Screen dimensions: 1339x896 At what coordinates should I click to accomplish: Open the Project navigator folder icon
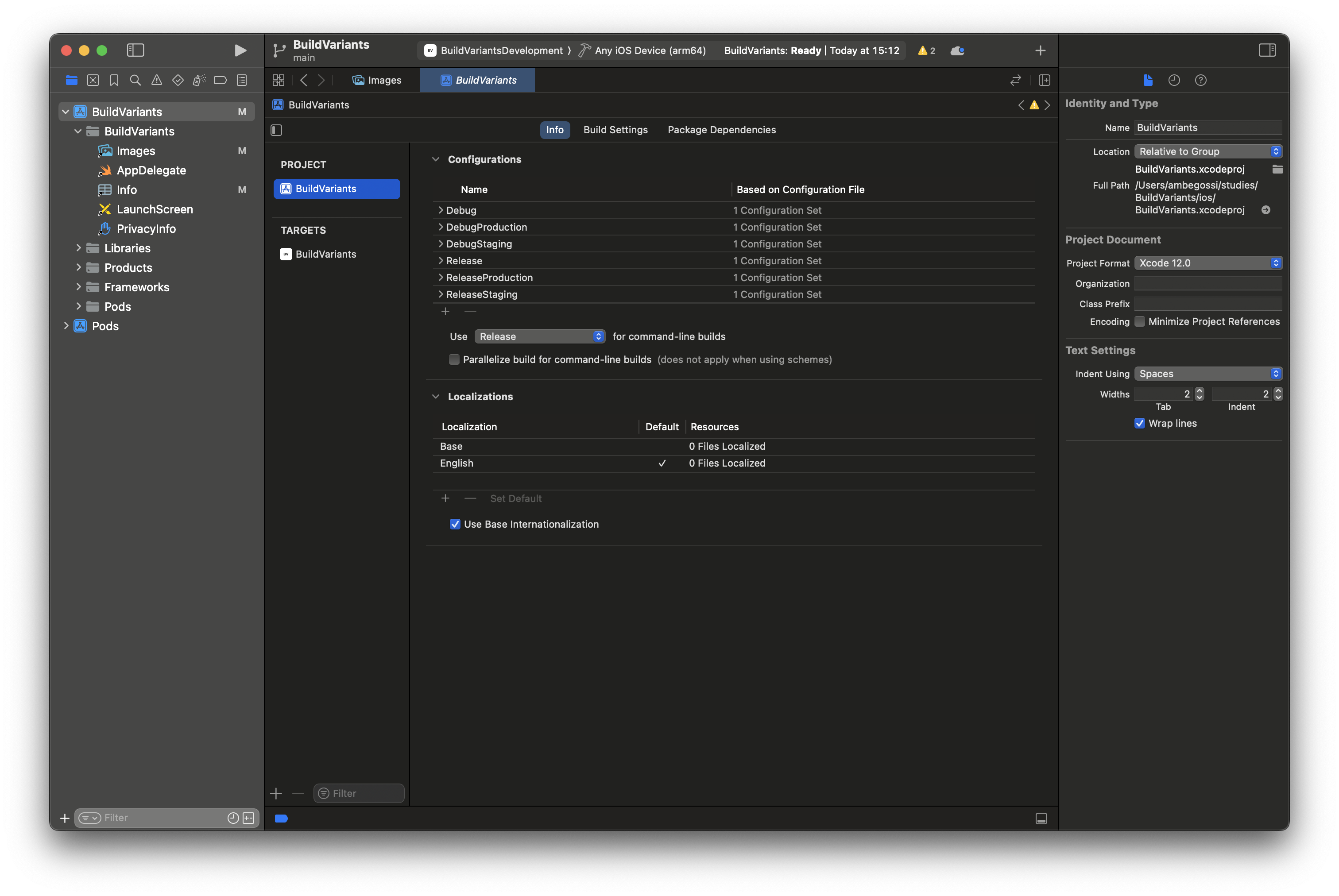(71, 81)
